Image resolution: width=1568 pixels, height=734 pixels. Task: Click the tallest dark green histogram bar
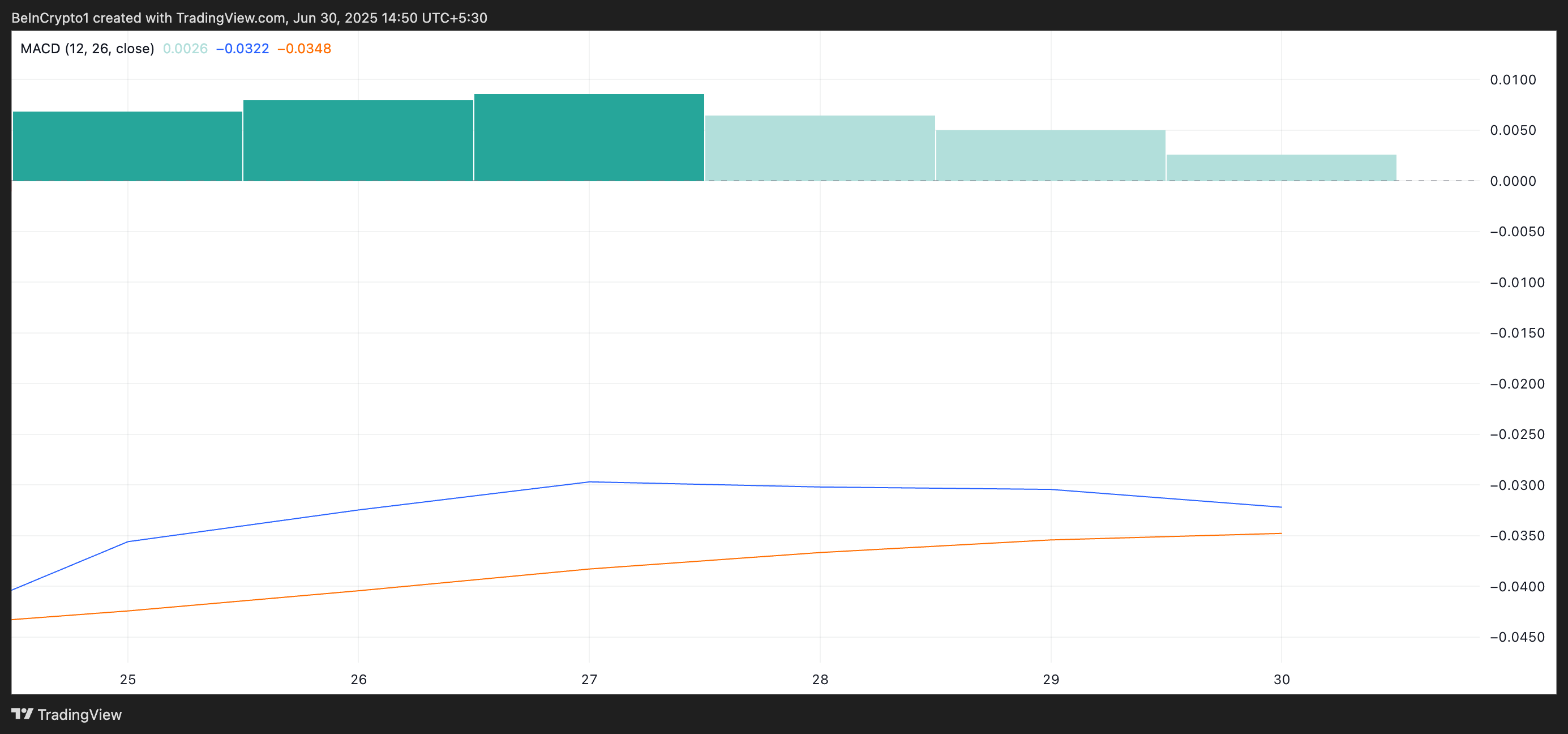589,138
